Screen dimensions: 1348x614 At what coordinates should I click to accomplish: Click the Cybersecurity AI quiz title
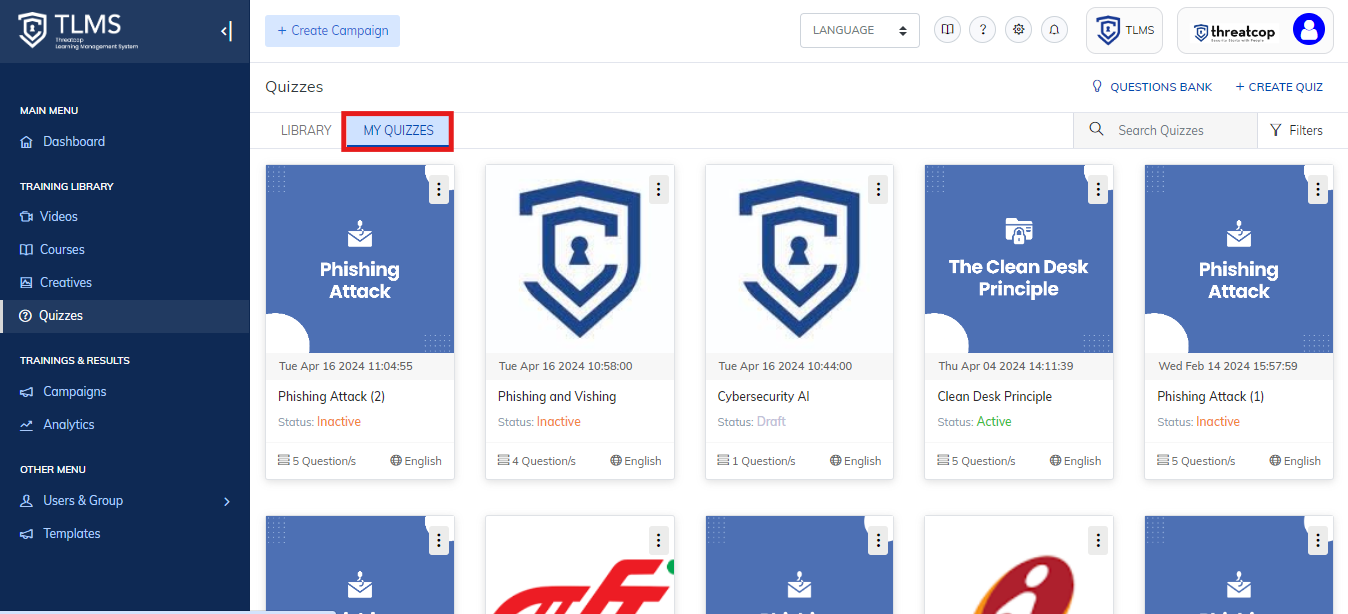pos(764,397)
